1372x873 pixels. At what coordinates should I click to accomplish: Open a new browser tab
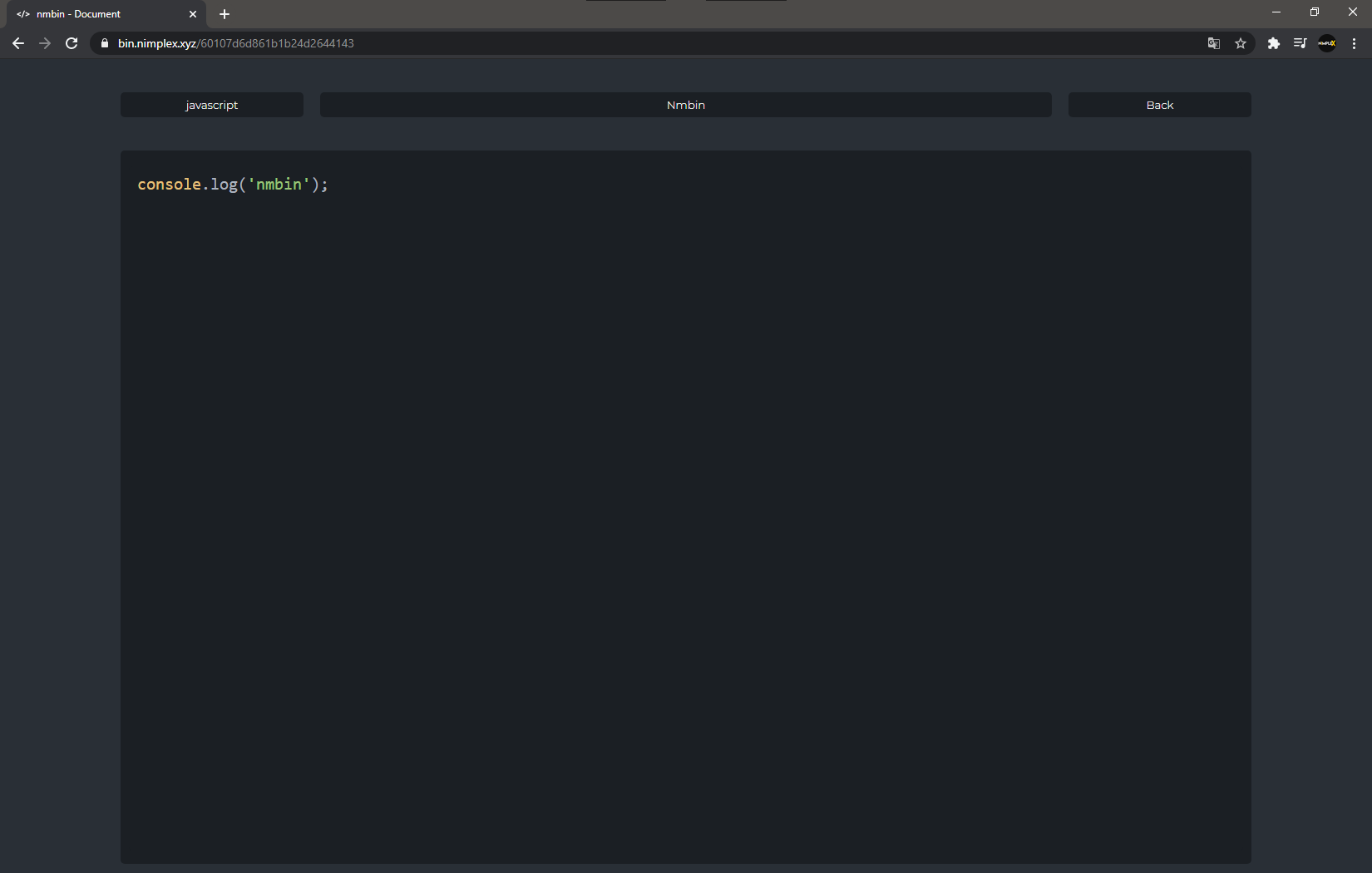[x=224, y=14]
